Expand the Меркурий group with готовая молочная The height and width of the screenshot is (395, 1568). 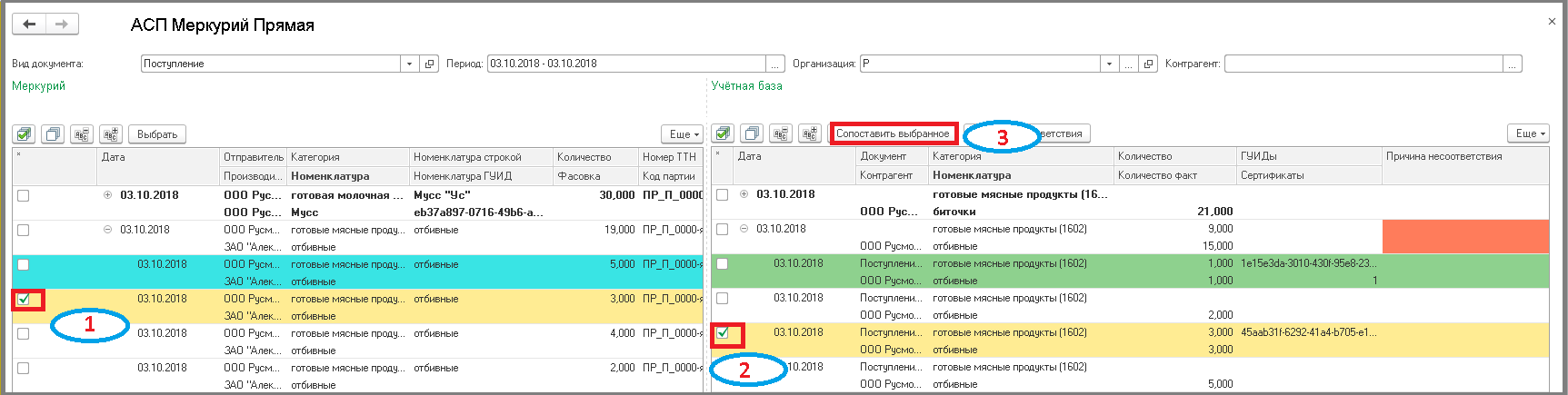(x=108, y=194)
